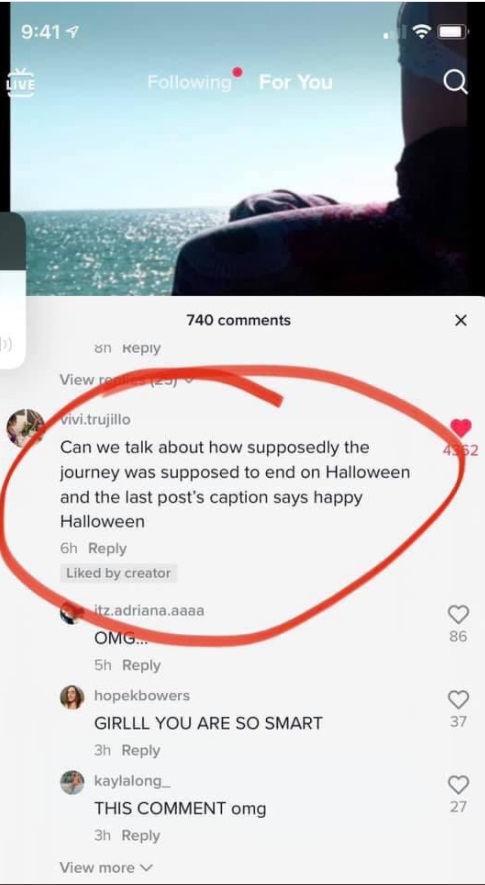This screenshot has height=885, width=485.
Task: Open kaylalong_'s profile picture
Action: (72, 782)
